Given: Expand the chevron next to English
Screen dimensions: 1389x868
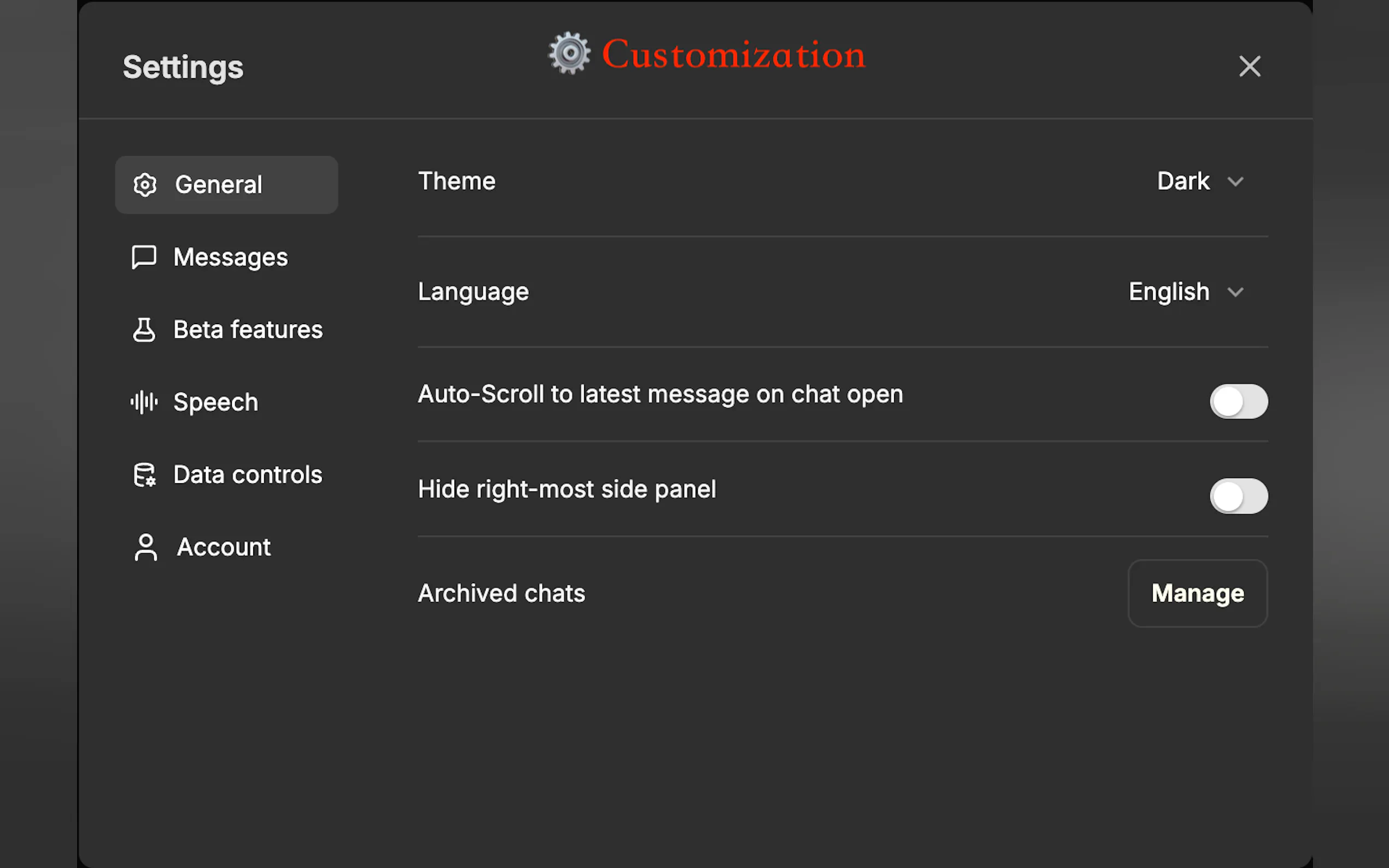Looking at the screenshot, I should (x=1236, y=292).
